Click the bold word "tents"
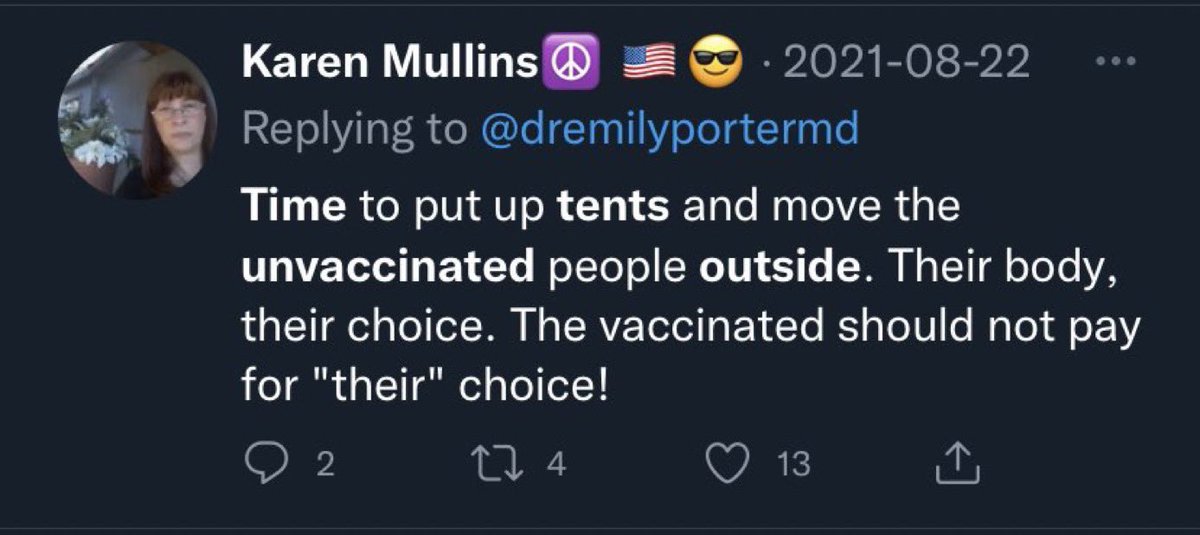The width and height of the screenshot is (1200, 535). point(612,206)
